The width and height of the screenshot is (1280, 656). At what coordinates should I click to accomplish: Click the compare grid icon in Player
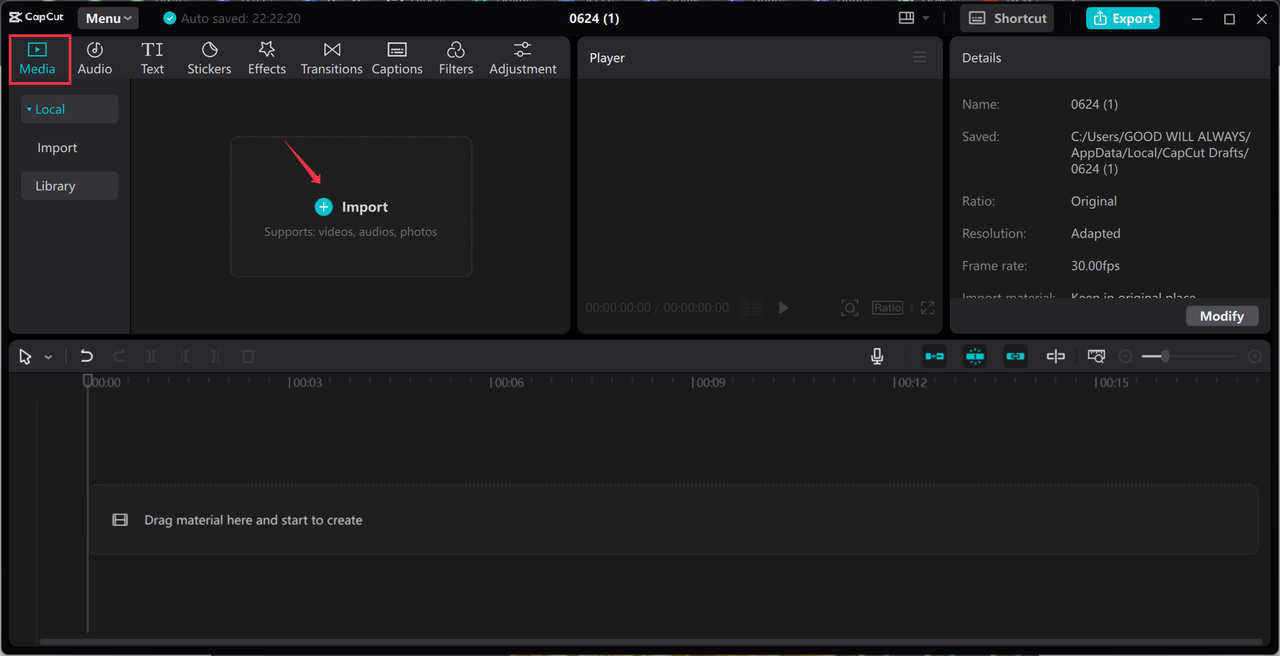point(752,308)
